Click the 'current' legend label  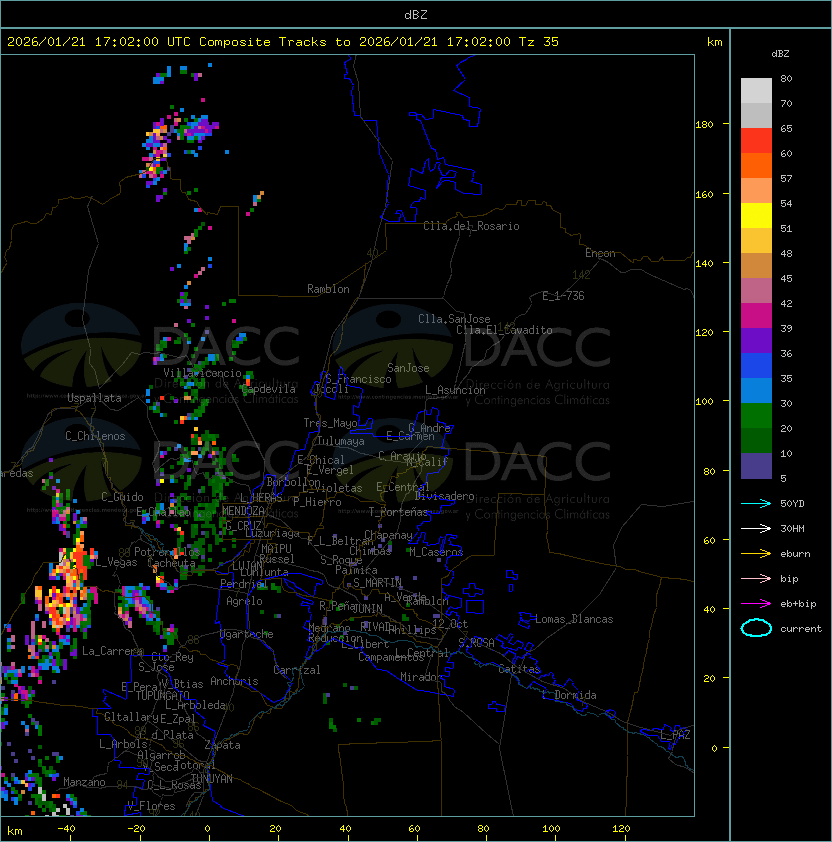(801, 629)
